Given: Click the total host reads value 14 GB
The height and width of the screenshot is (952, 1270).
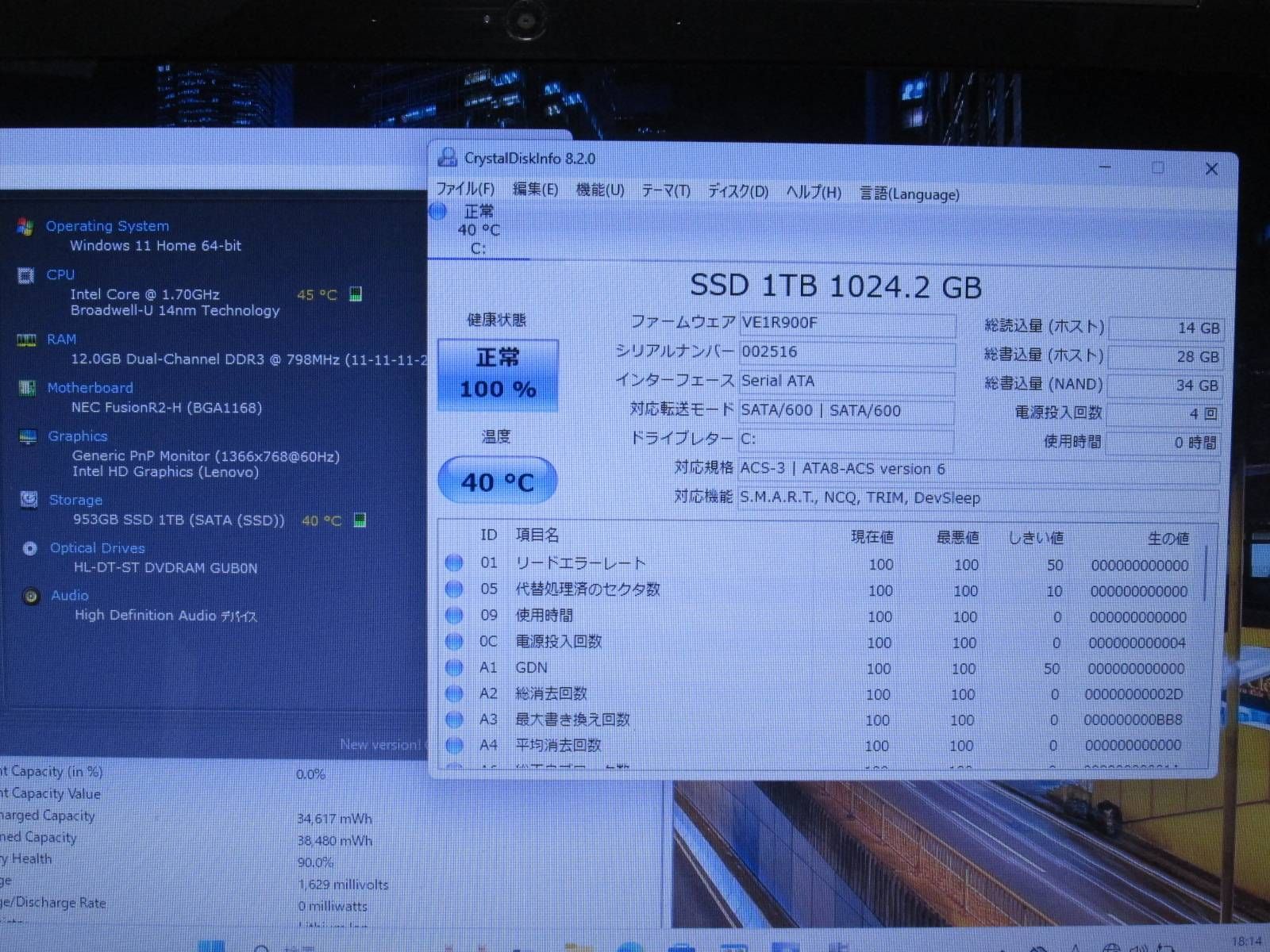Looking at the screenshot, I should tap(1165, 328).
